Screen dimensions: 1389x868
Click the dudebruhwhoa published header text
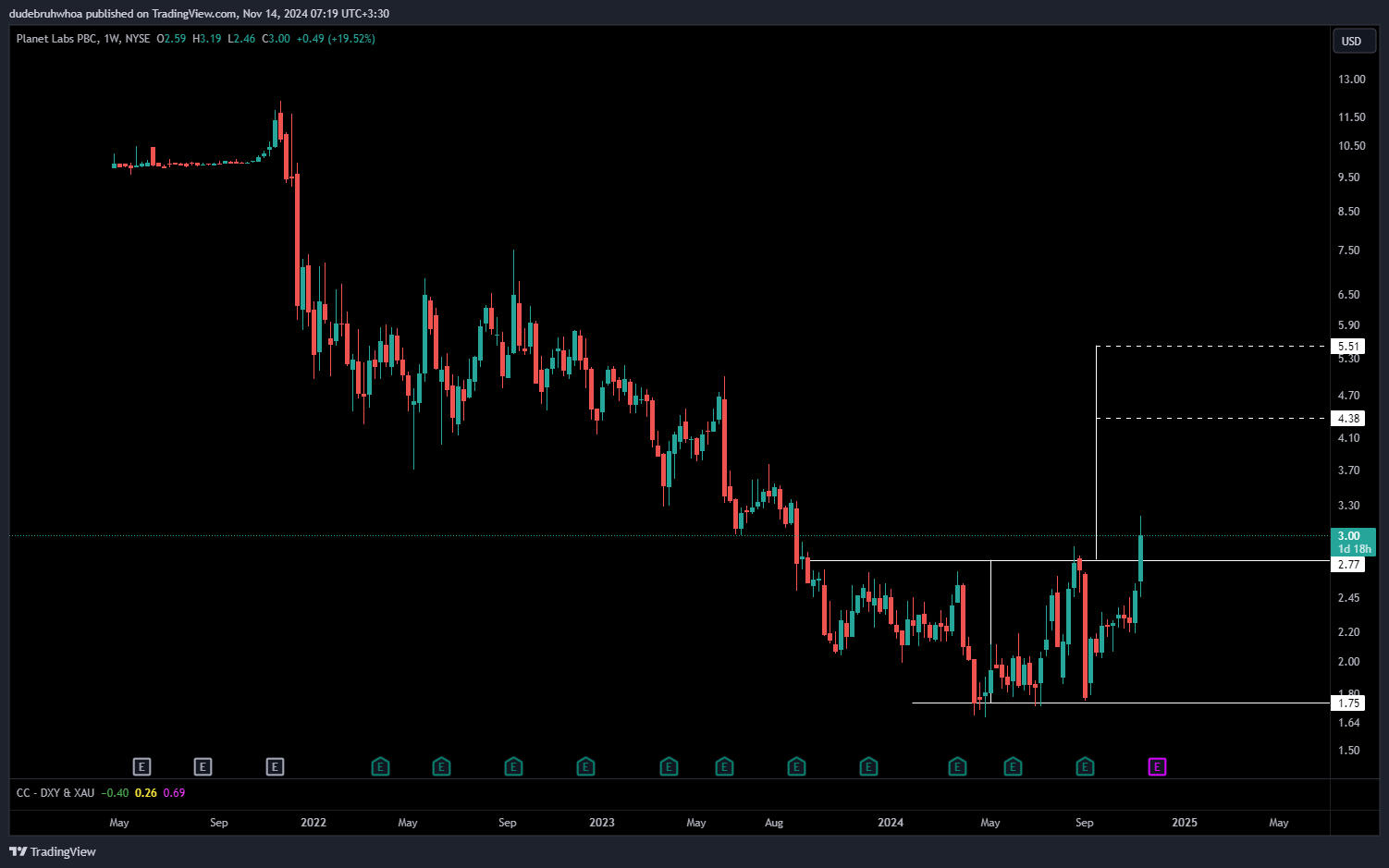(x=199, y=14)
